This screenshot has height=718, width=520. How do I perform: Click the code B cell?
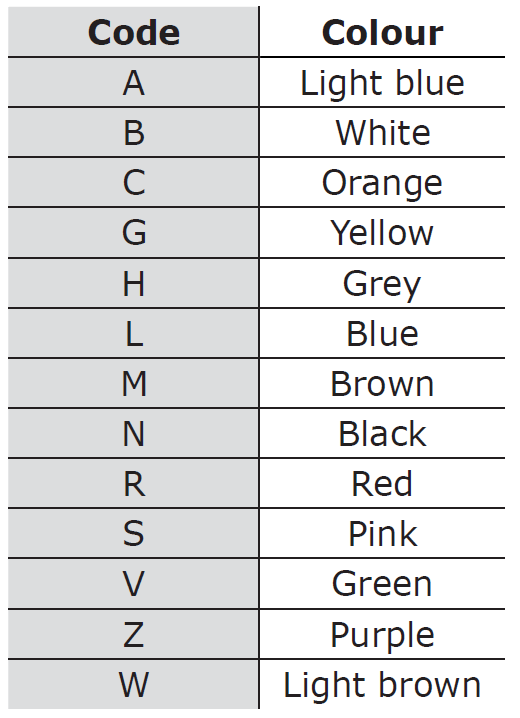(x=133, y=132)
